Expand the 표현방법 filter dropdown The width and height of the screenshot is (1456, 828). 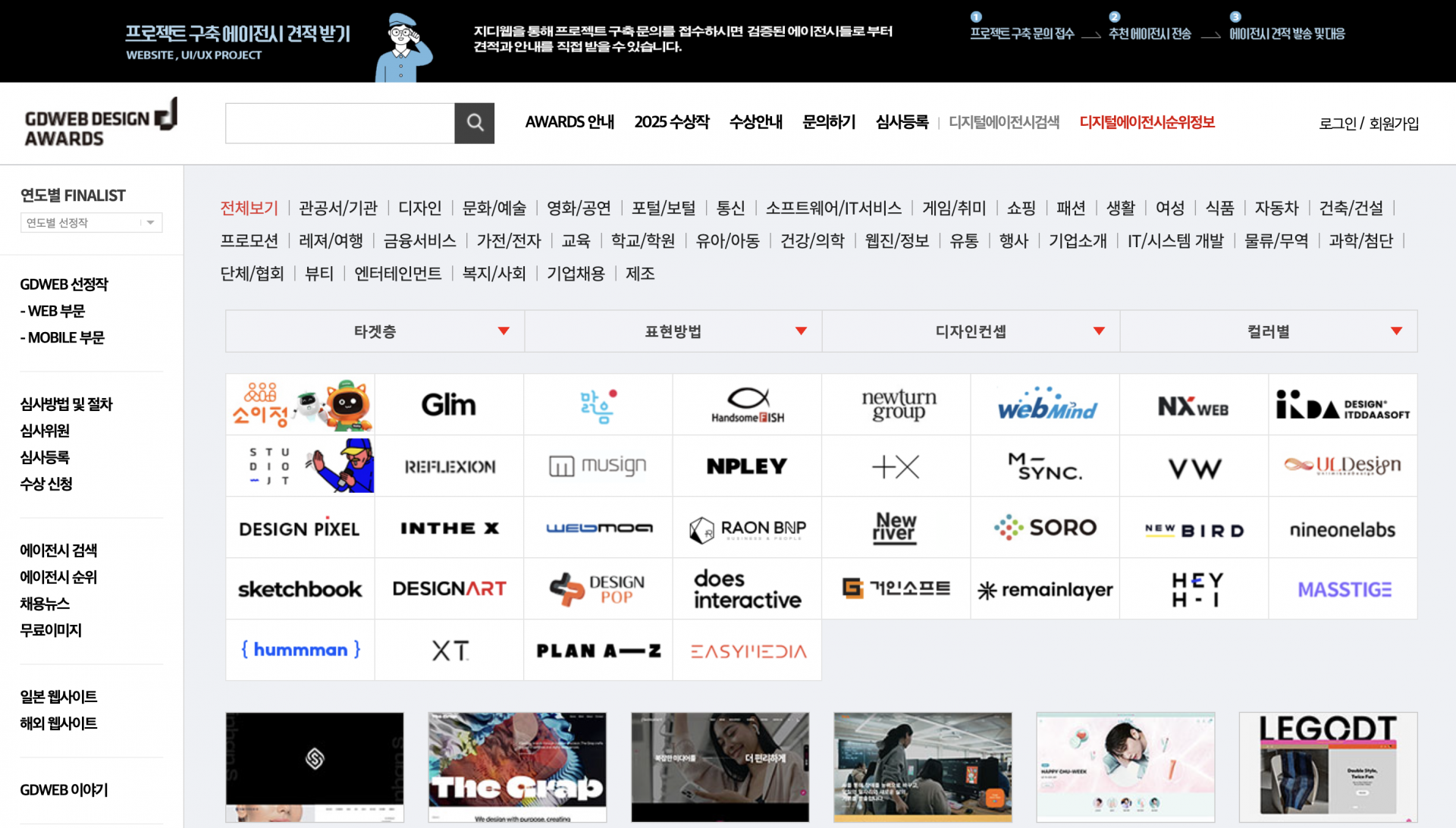click(673, 331)
